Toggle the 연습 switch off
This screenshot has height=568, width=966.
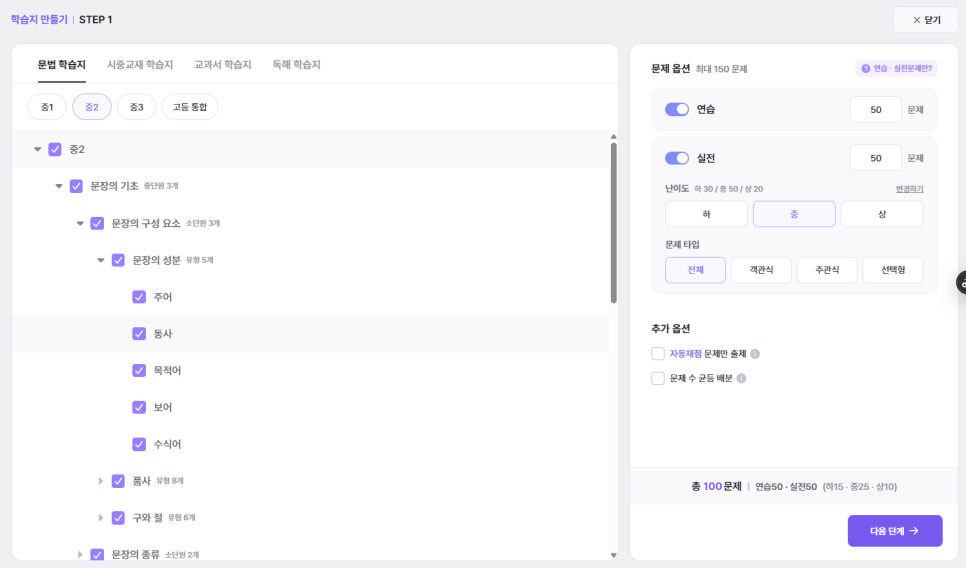point(676,109)
